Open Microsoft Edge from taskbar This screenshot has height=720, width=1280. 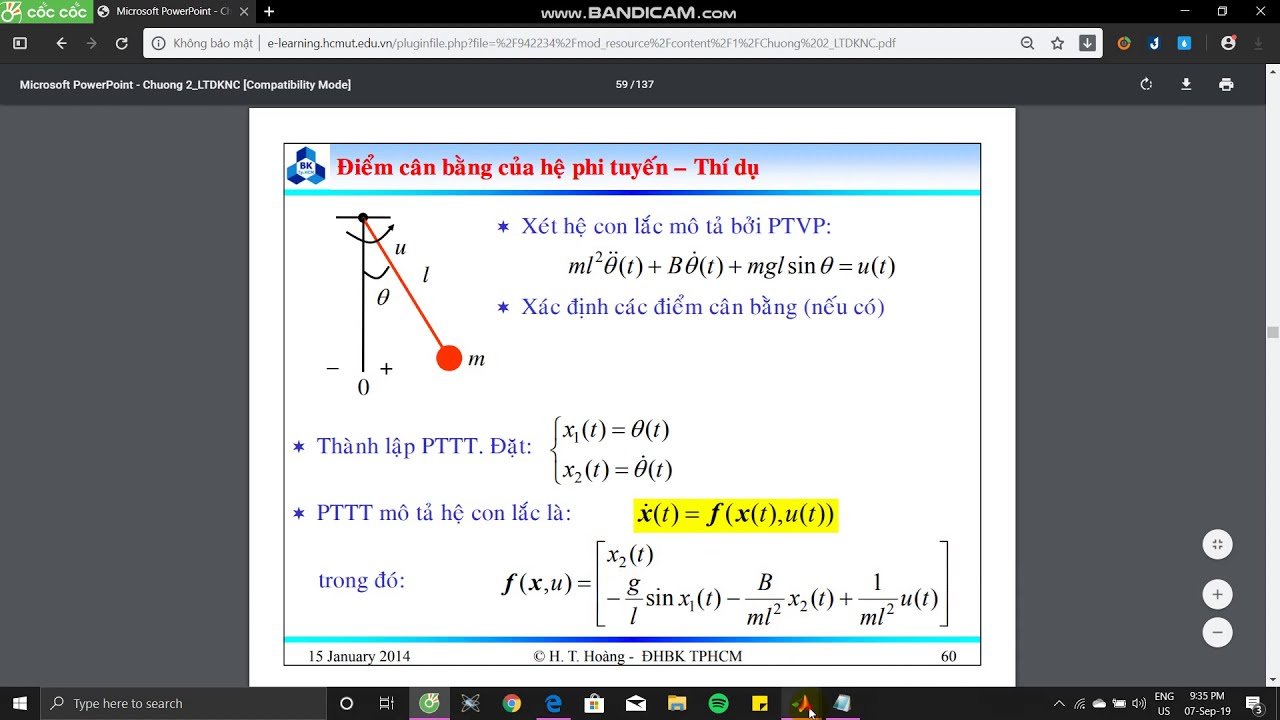[553, 703]
